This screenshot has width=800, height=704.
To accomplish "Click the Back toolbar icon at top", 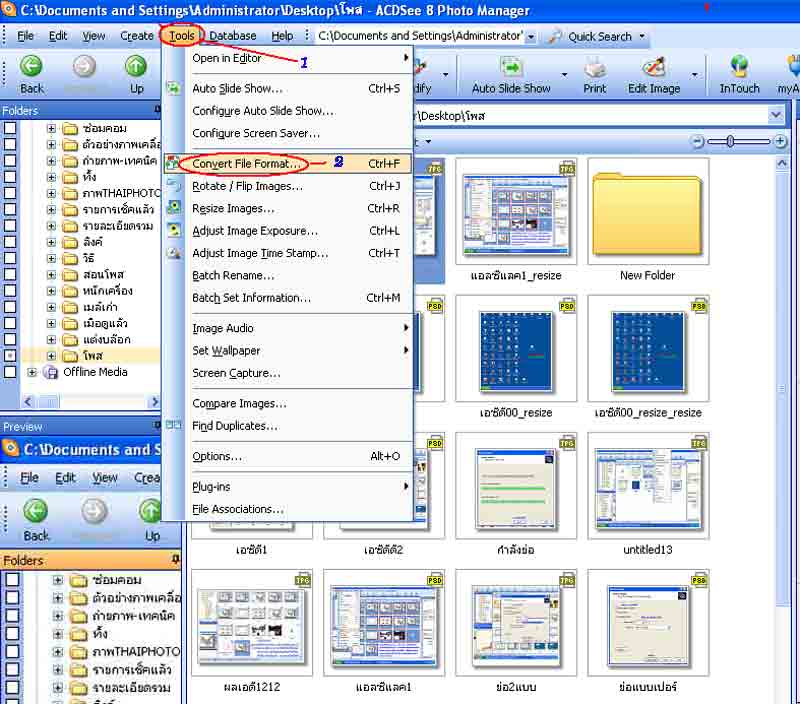I will (x=32, y=66).
